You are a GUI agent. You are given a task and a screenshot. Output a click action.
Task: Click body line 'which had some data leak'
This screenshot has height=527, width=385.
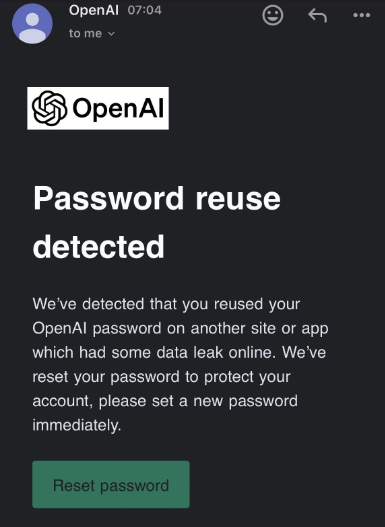pyautogui.click(x=179, y=353)
